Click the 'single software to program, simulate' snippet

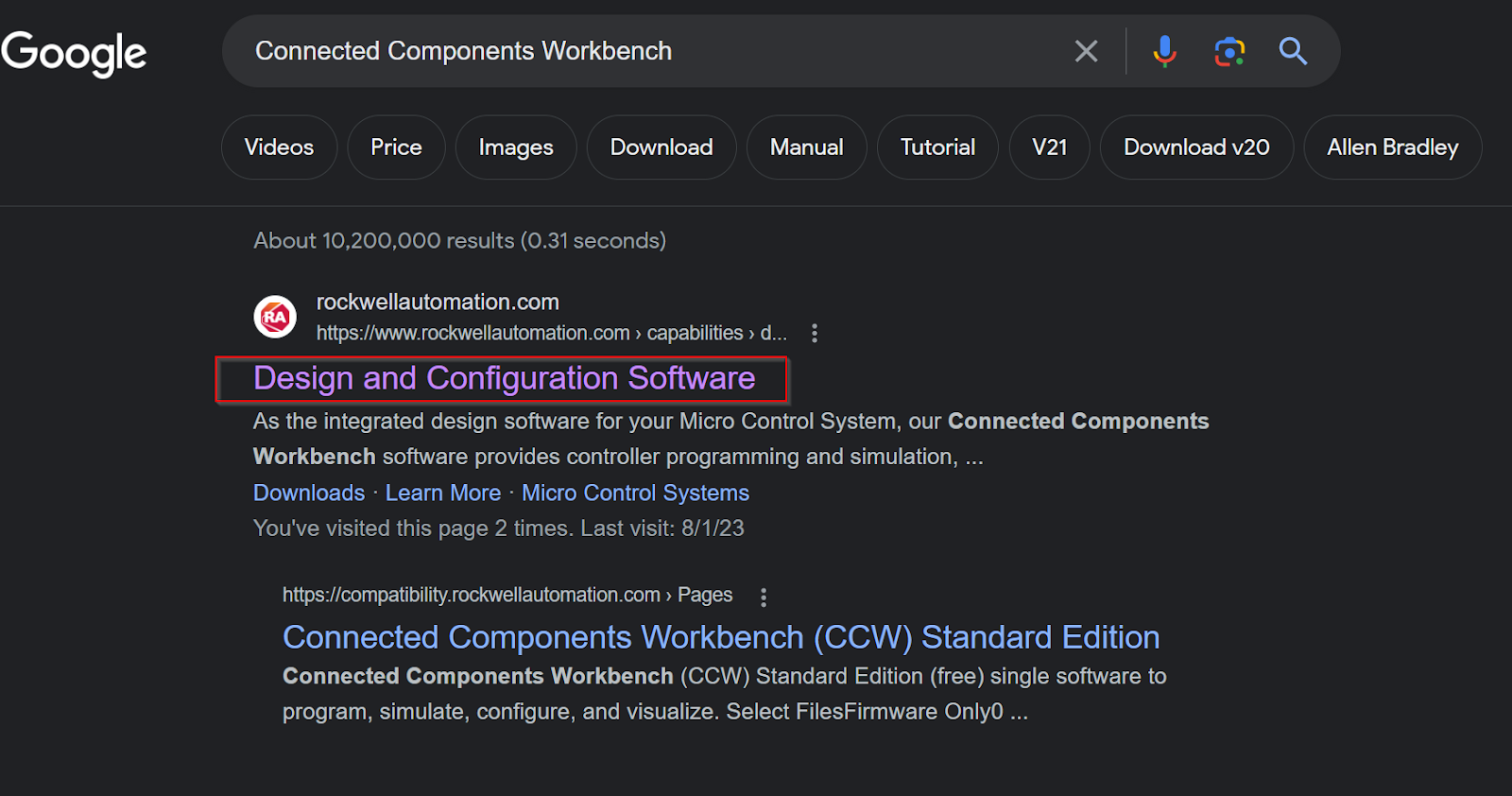tap(724, 693)
